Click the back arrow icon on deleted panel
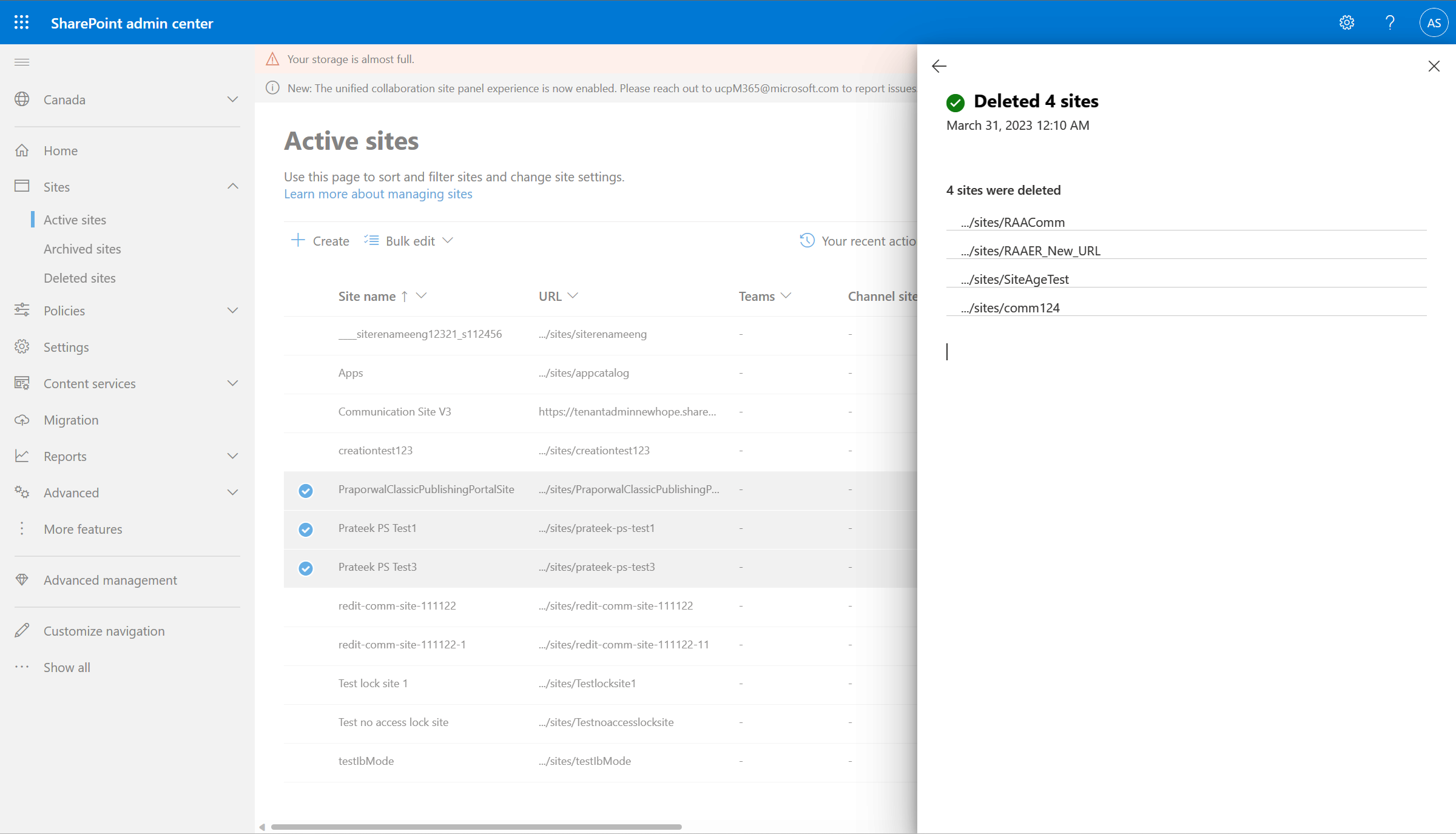 click(938, 66)
